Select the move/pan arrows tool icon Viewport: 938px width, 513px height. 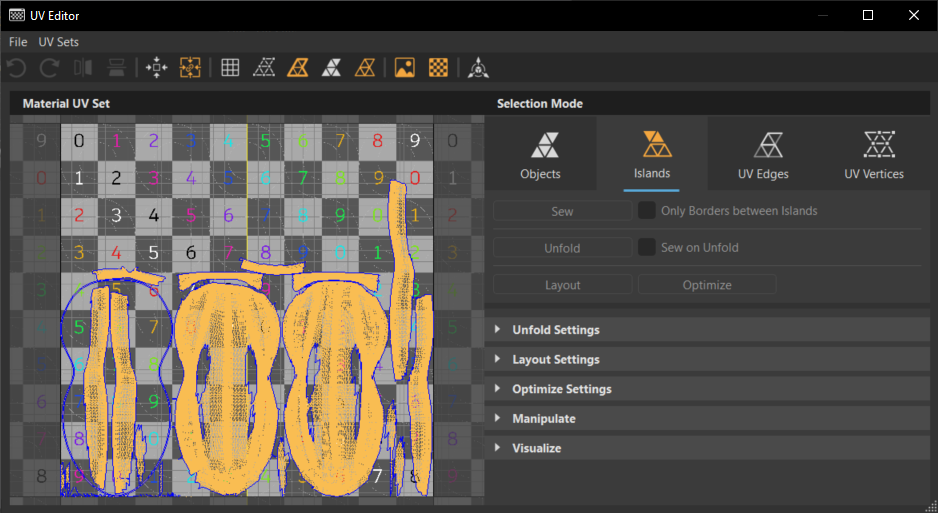tap(157, 68)
